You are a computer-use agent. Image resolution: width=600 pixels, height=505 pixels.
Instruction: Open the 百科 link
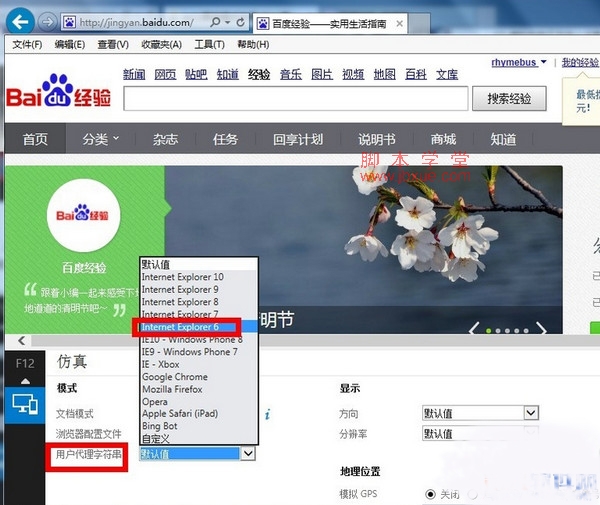[x=416, y=74]
